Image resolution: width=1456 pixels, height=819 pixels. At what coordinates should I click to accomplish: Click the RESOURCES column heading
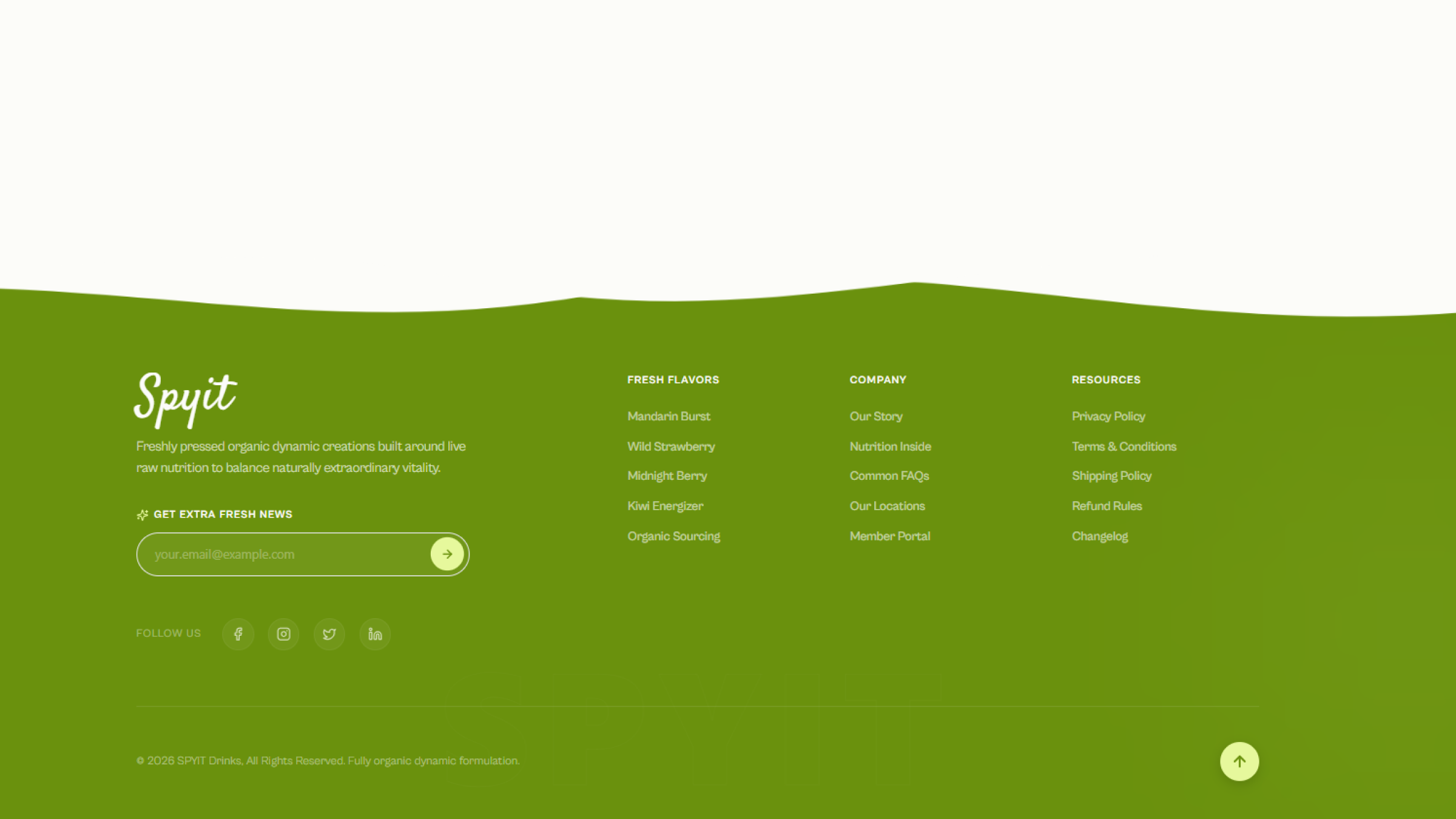click(1106, 380)
